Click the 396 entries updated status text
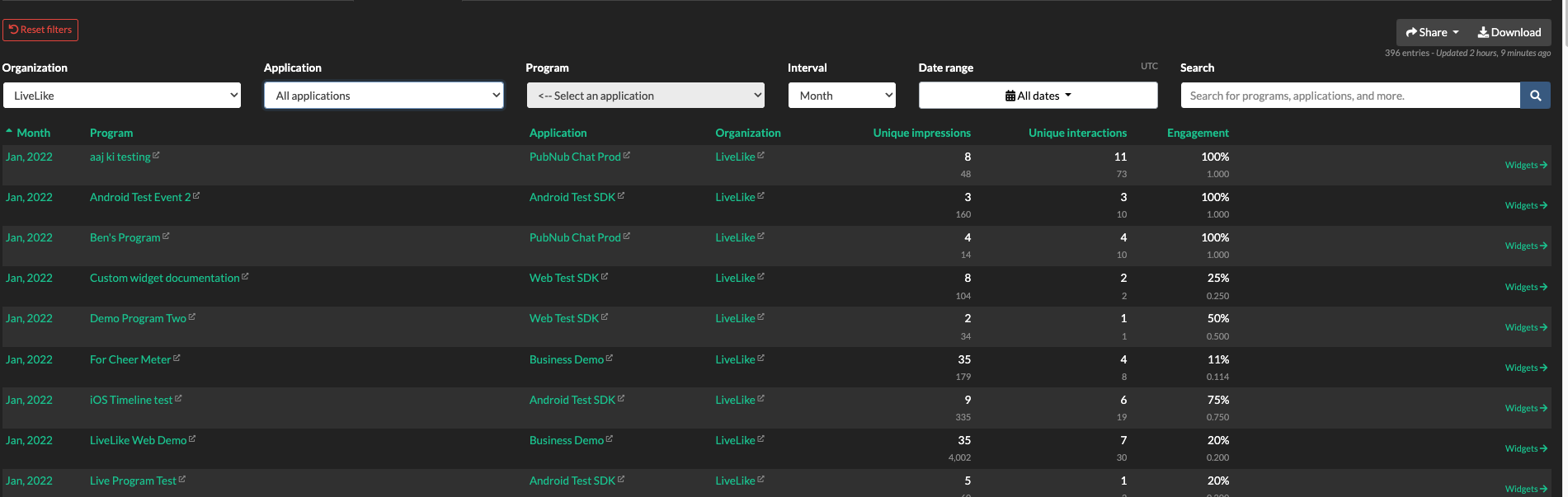1568x497 pixels. (x=1467, y=53)
